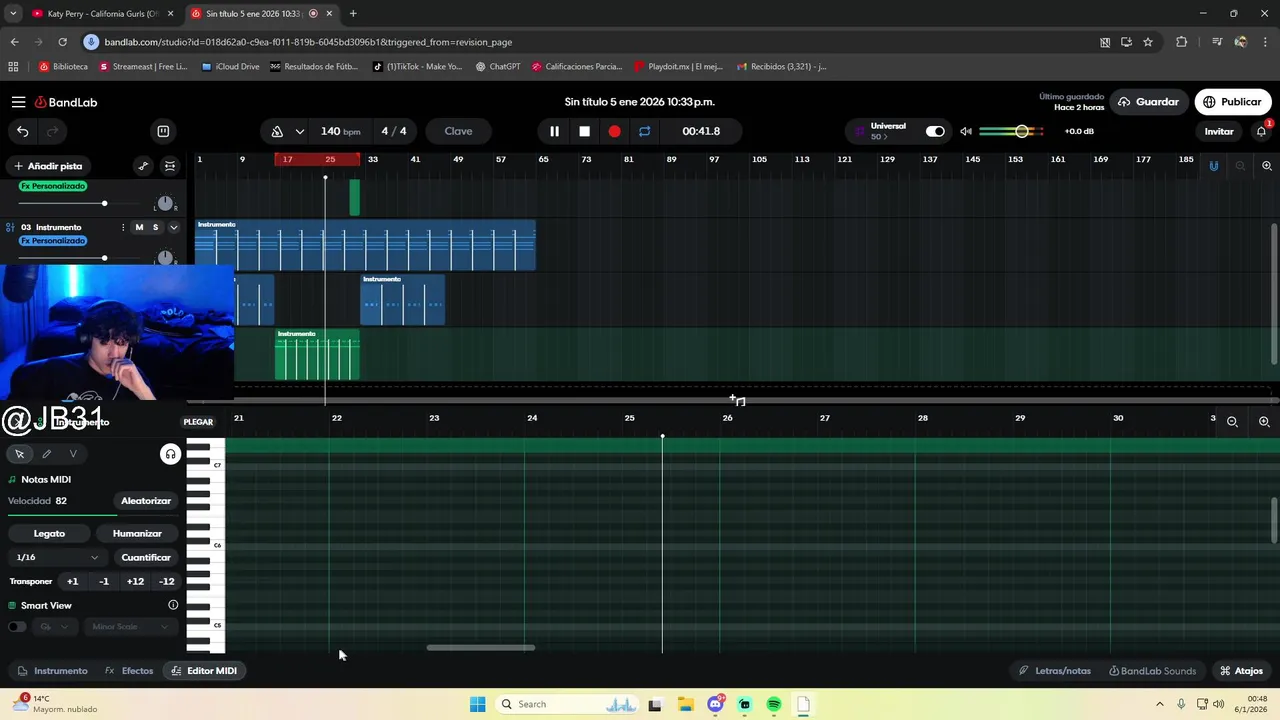Apply Legato to notes

click(49, 534)
